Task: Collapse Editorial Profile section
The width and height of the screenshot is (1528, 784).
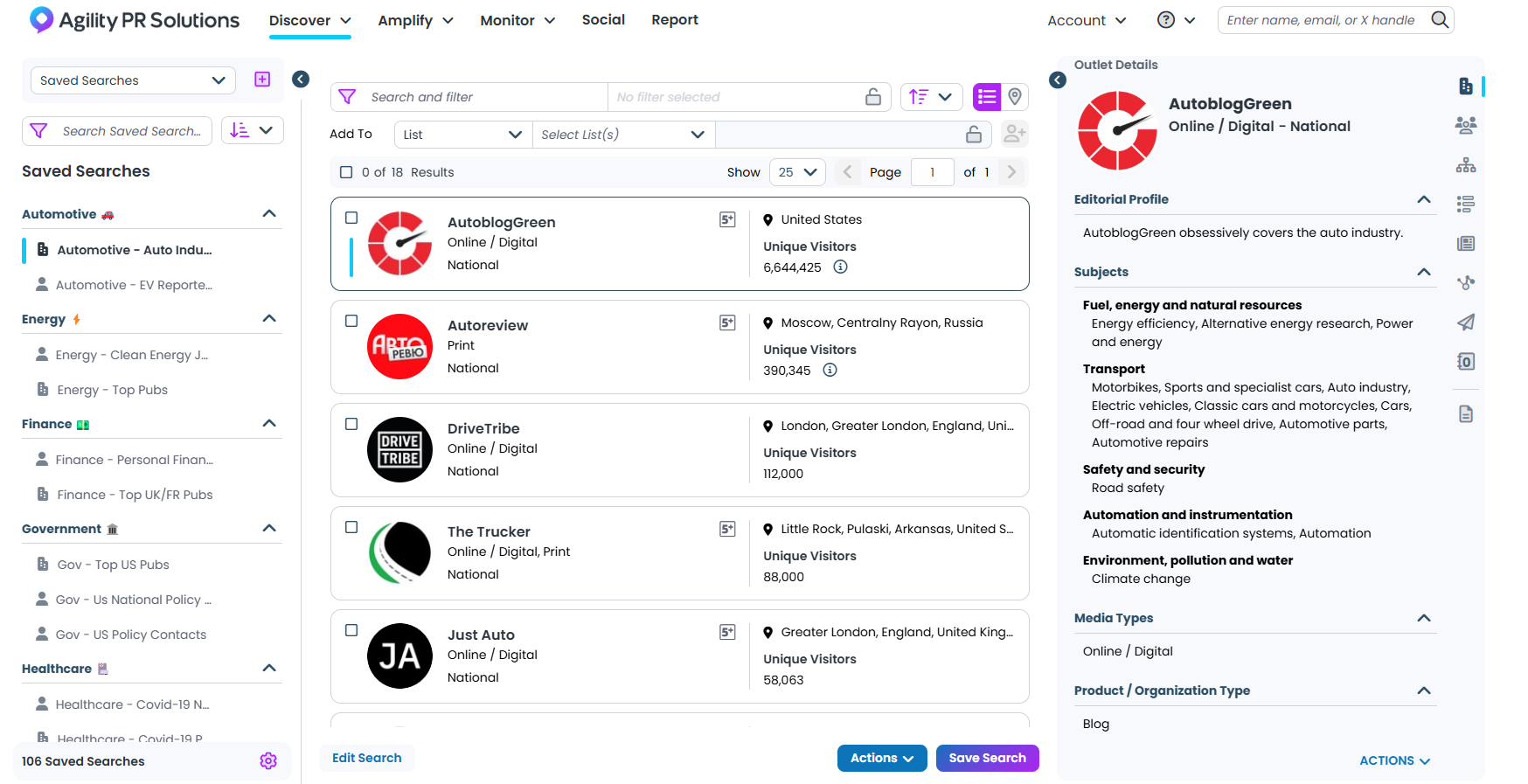Action: pyautogui.click(x=1424, y=199)
